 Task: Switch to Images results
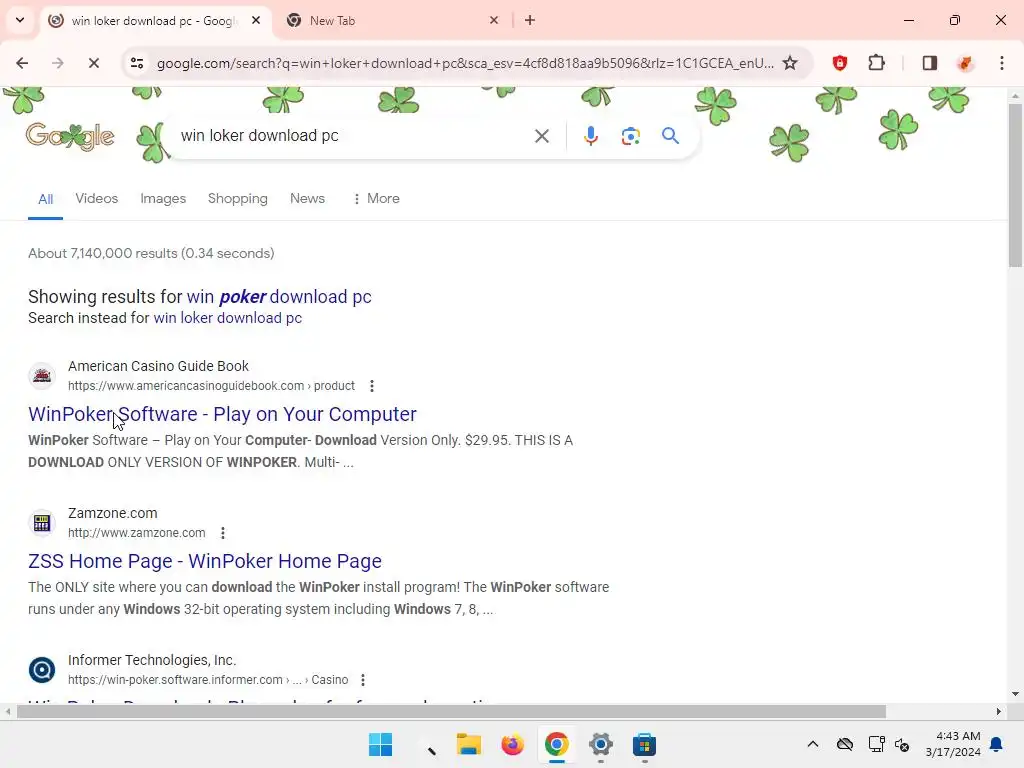pos(163,199)
